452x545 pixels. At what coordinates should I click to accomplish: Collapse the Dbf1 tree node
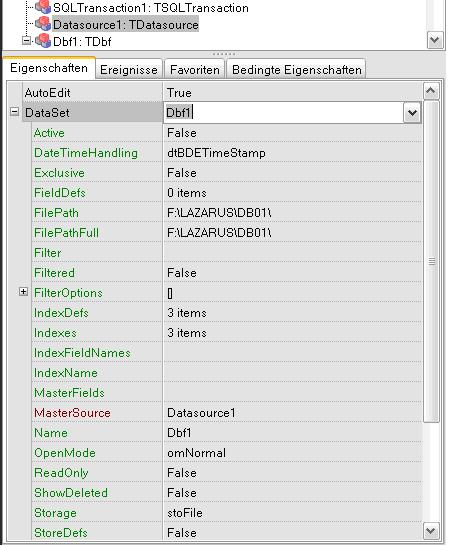tap(26, 41)
